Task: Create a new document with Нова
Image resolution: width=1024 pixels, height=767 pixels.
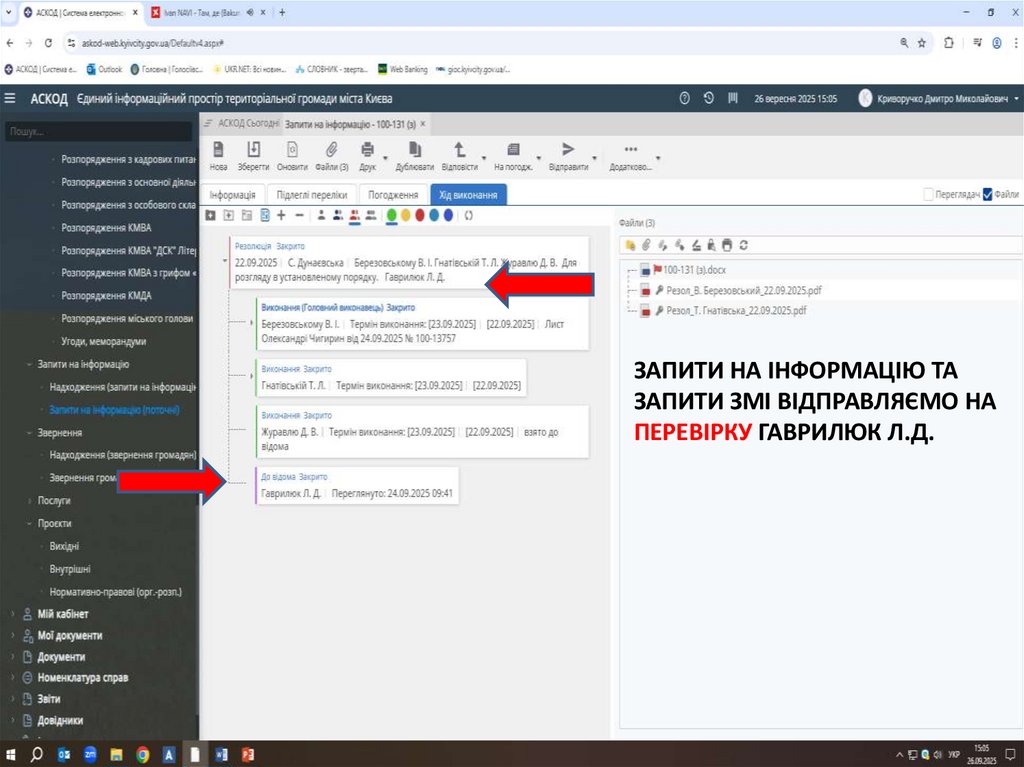Action: click(218, 150)
